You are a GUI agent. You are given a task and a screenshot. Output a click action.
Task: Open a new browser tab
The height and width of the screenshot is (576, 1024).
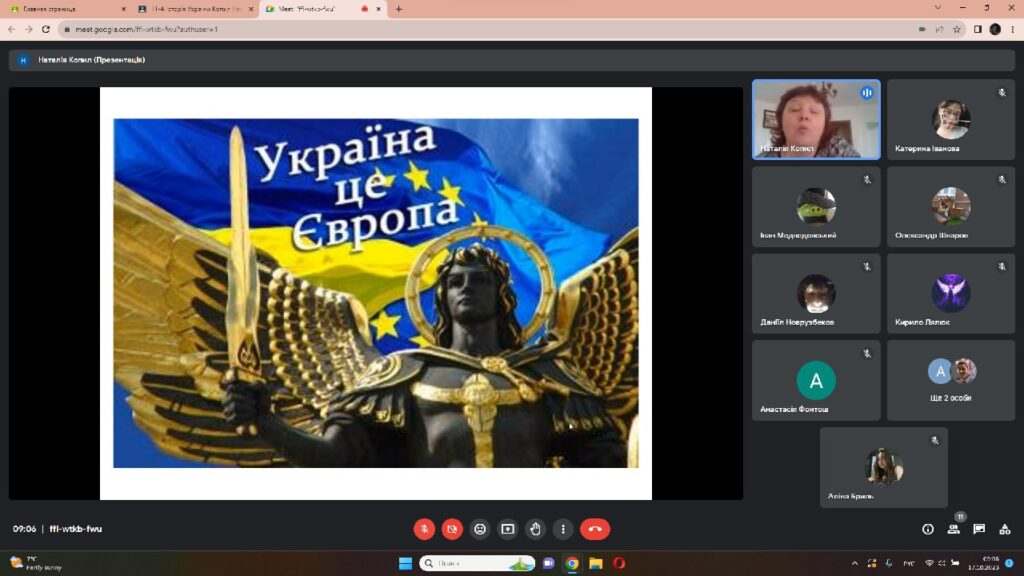pyautogui.click(x=399, y=9)
